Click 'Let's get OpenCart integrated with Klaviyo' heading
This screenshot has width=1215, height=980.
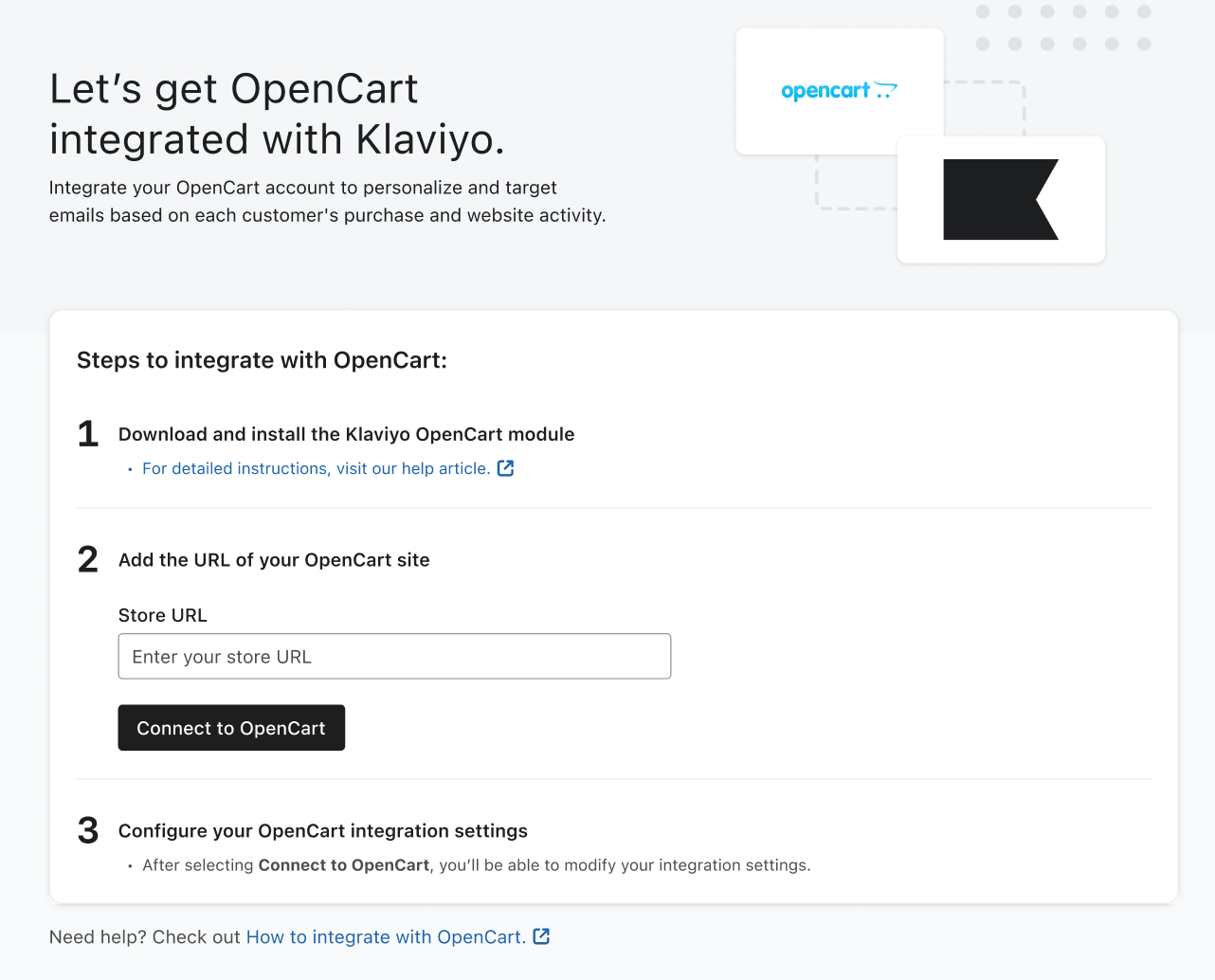click(x=277, y=114)
